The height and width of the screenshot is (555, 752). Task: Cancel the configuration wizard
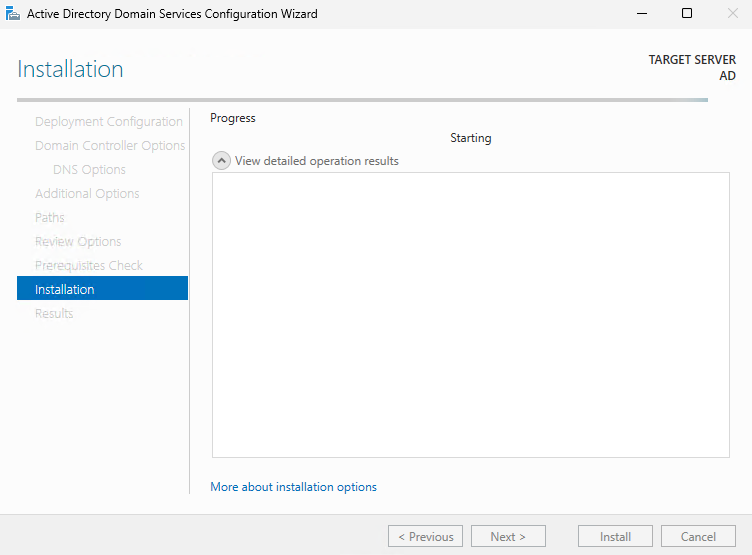point(698,537)
